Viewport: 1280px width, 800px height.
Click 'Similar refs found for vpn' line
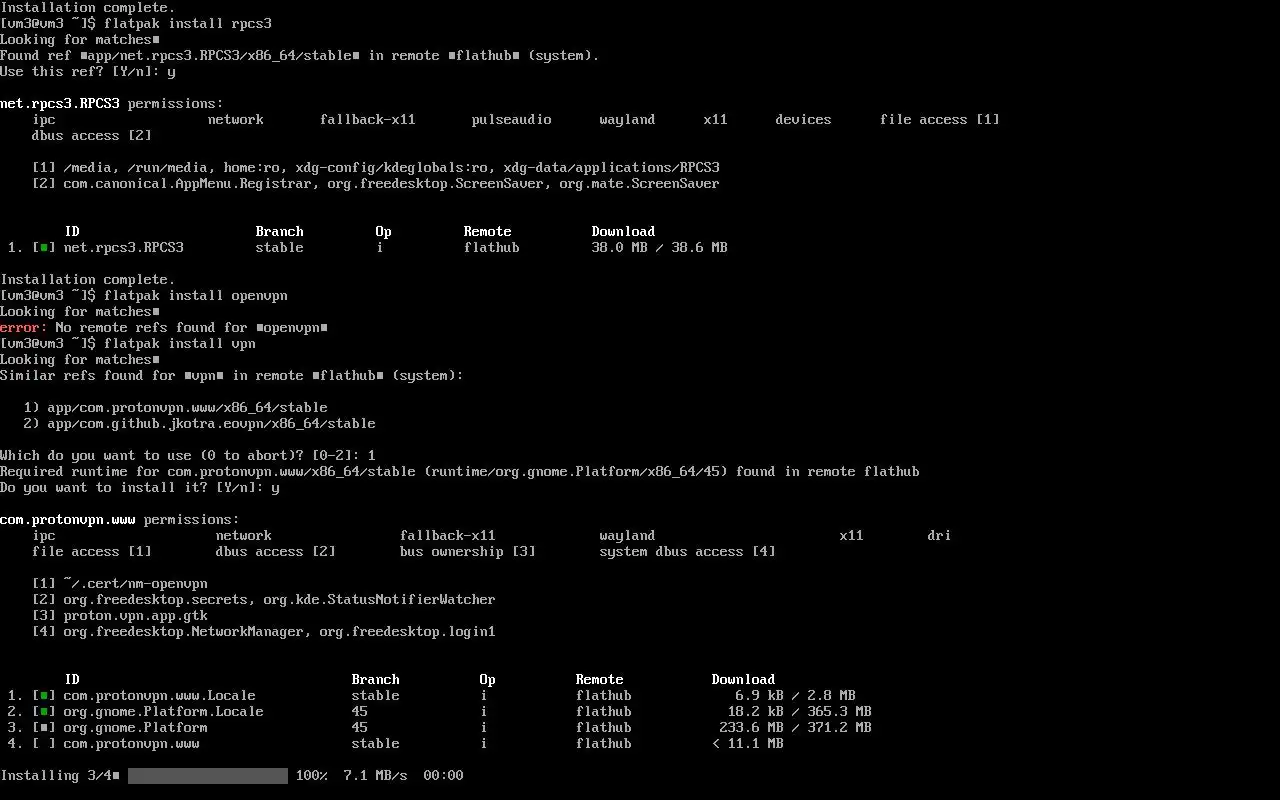point(232,376)
